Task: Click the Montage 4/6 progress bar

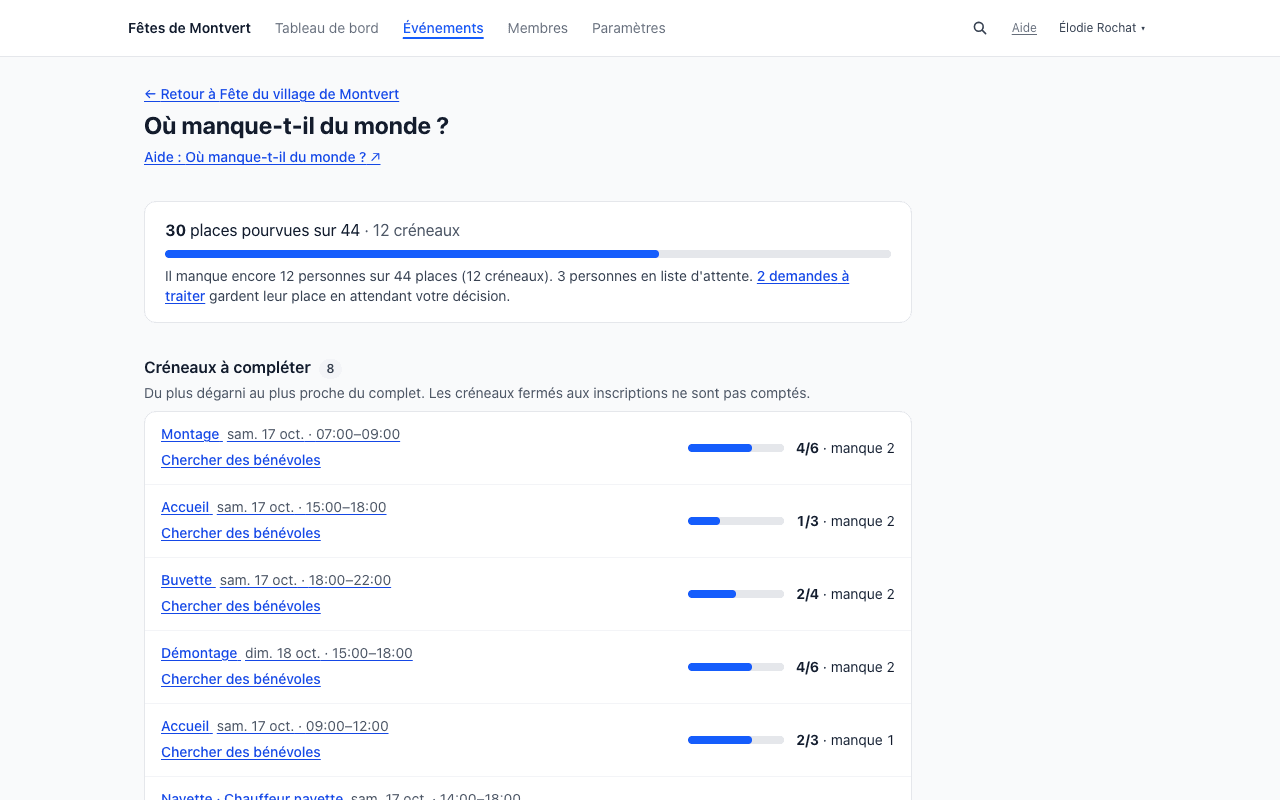Action: point(736,448)
